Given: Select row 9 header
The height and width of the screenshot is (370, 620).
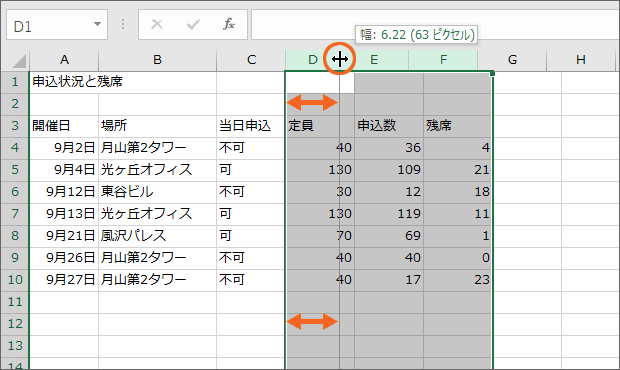Looking at the screenshot, I should click(15, 258).
